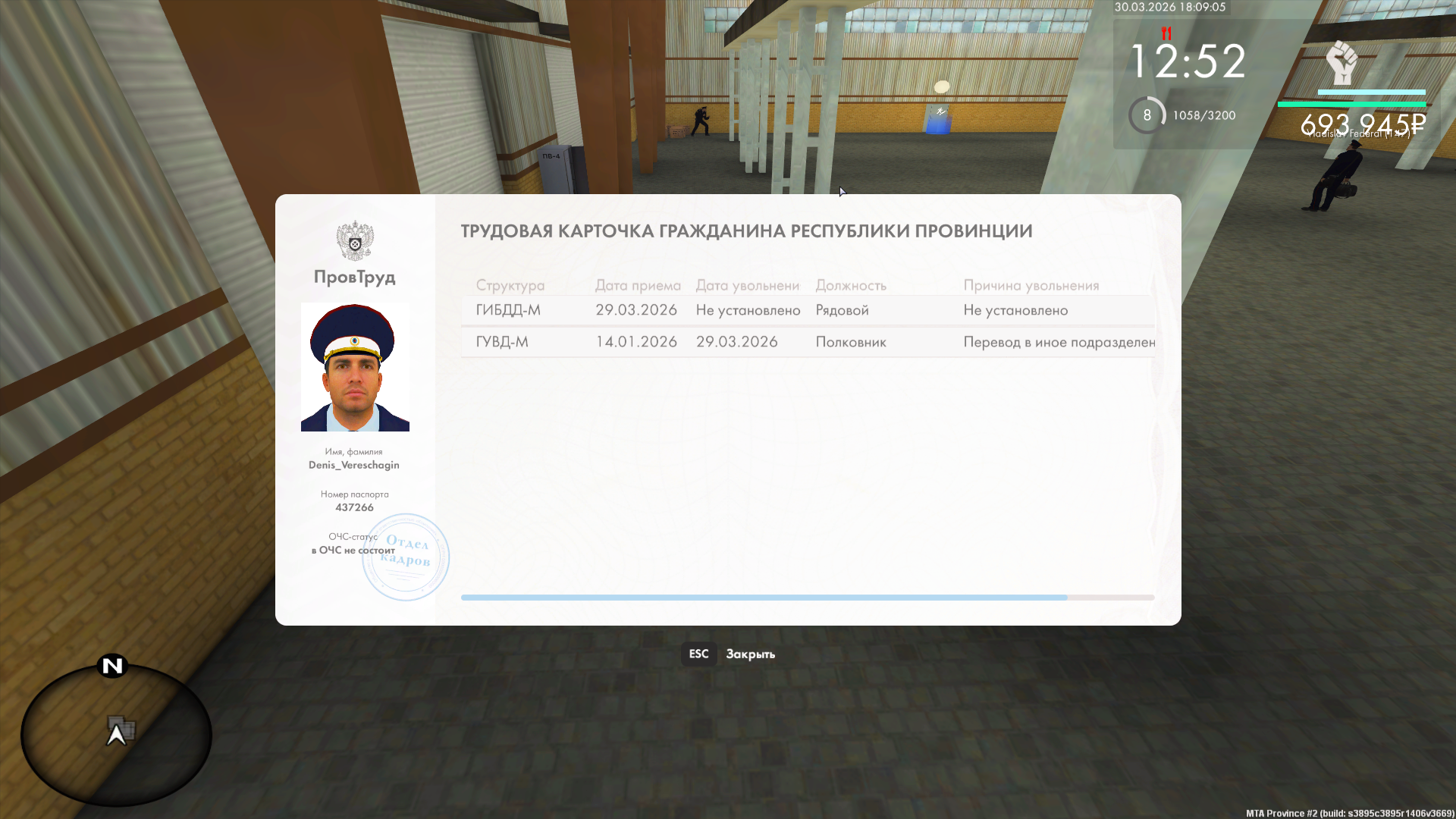Click the horizontal blue scrollbar
Screen dimensions: 1456x819
point(764,598)
